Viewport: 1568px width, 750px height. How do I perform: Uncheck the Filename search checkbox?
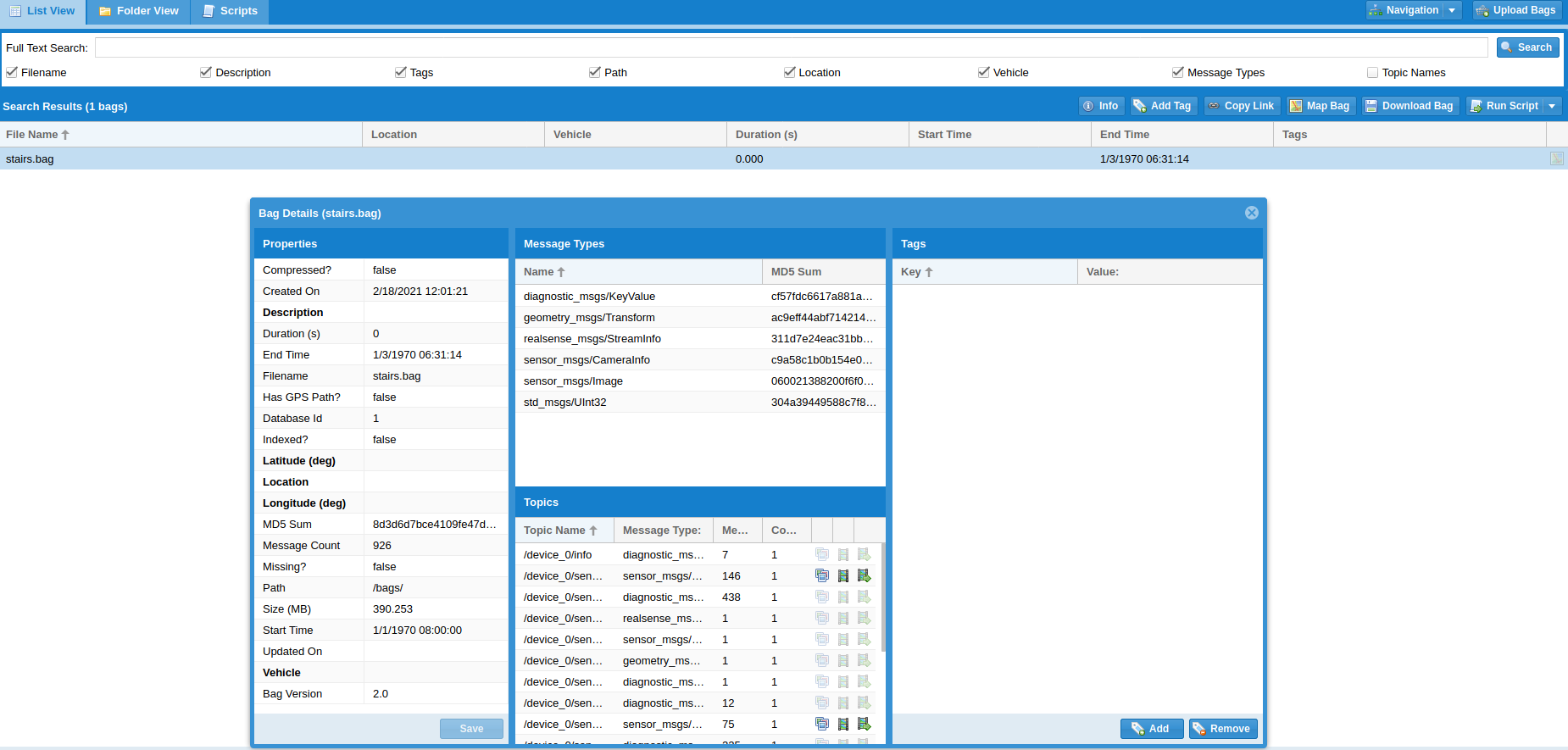point(12,73)
